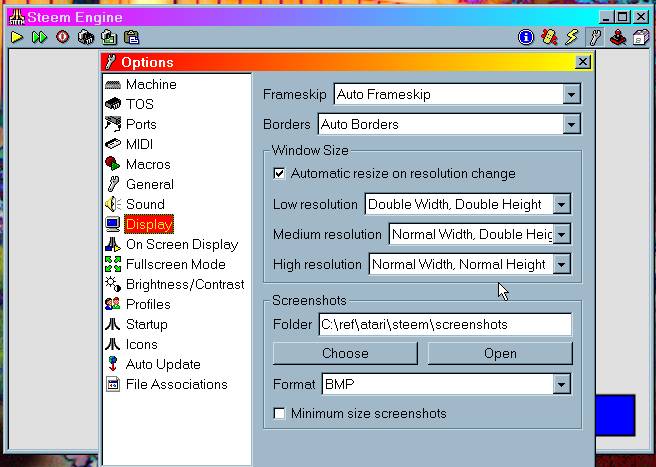Open the disk manager icon
Screen dimensions: 656x467
641,38
